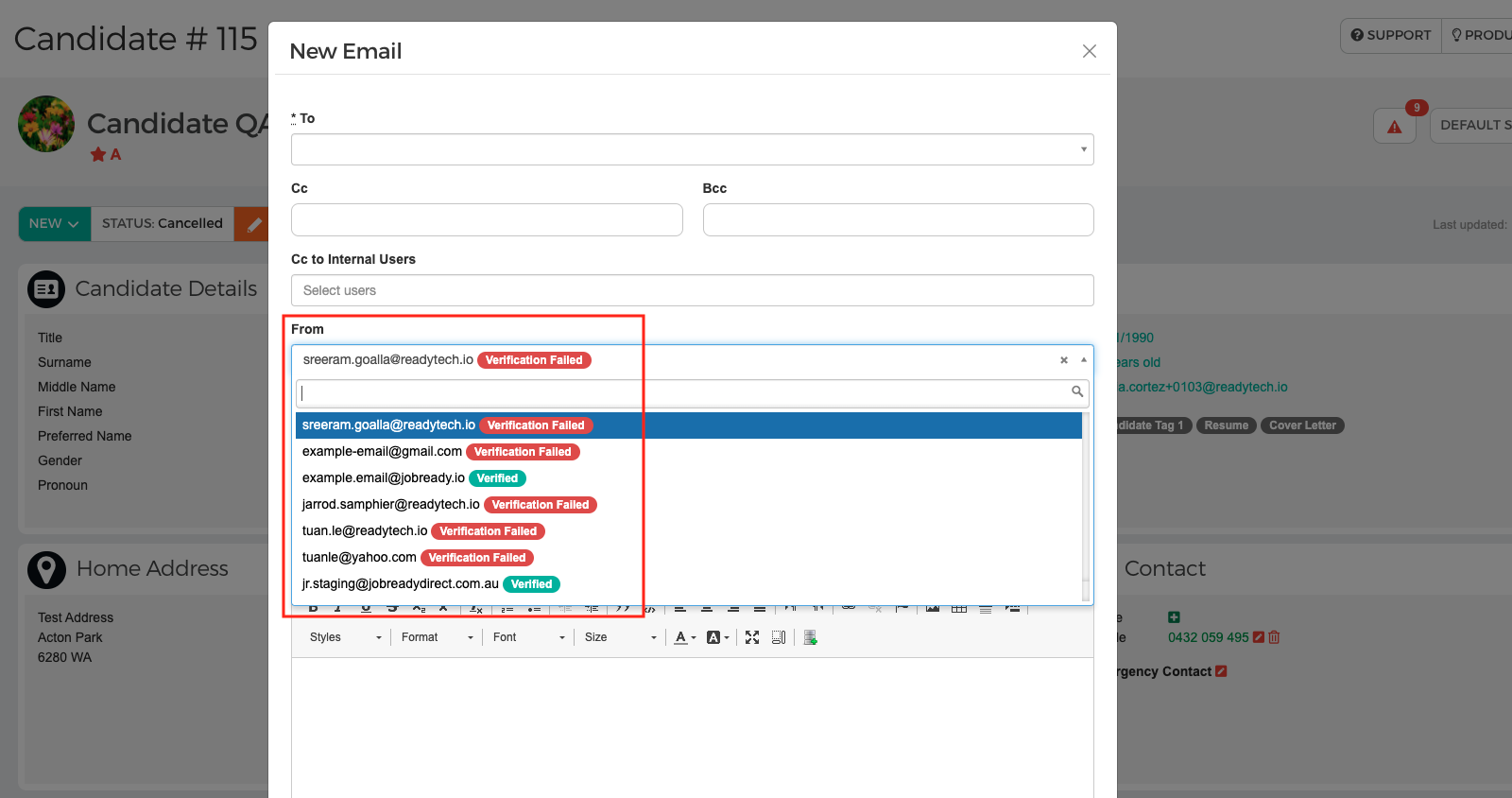Click the candidate's flower avatar
Image resolution: width=1512 pixels, height=798 pixels.
[46, 124]
